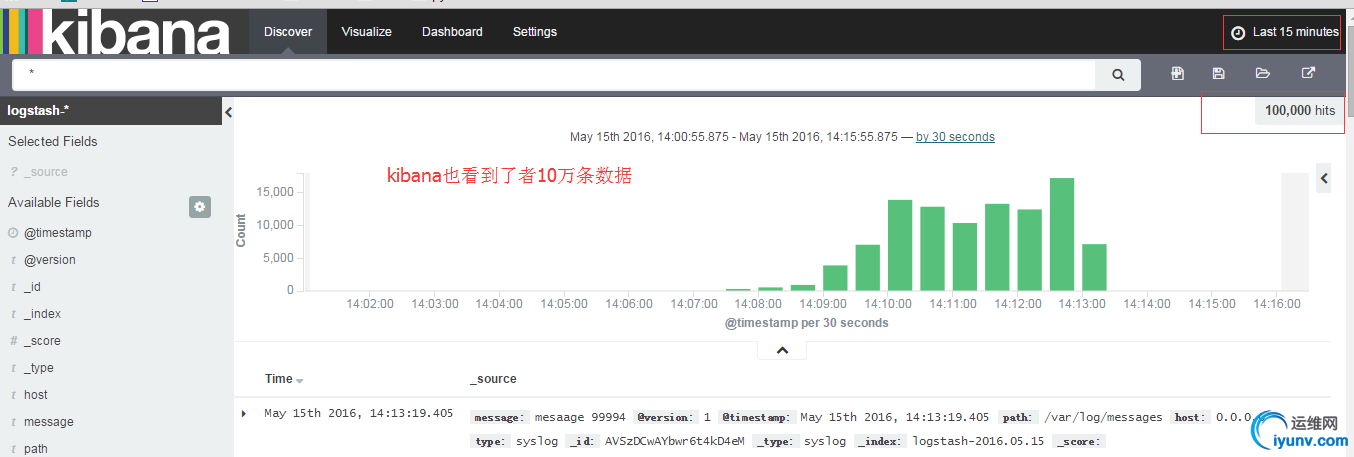The height and width of the screenshot is (457, 1354).
Task: Open the time picker clock icon
Action: click(1238, 32)
